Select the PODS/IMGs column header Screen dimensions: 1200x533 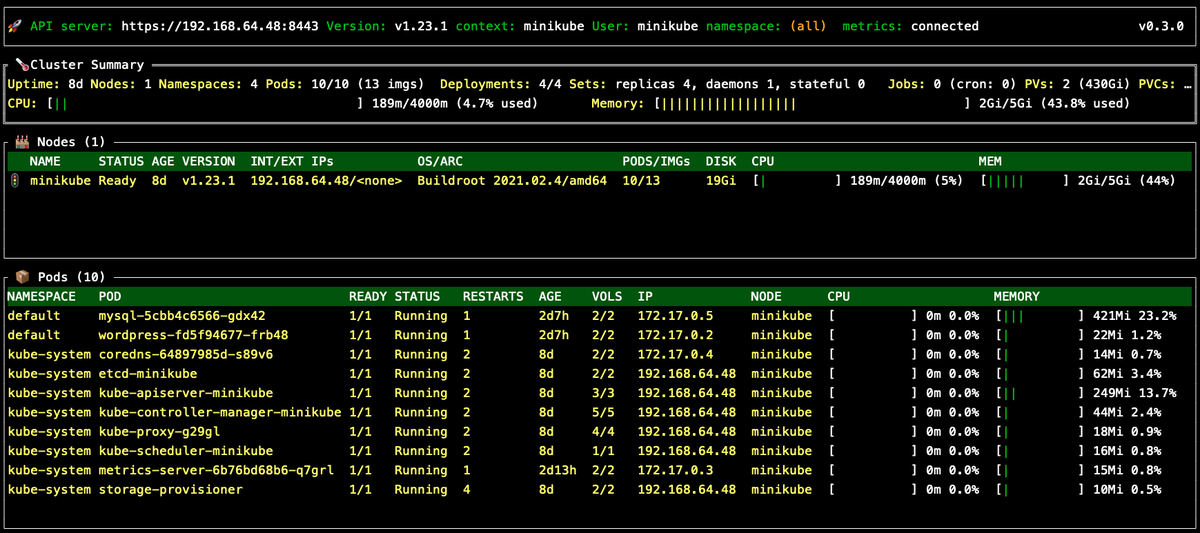656,161
